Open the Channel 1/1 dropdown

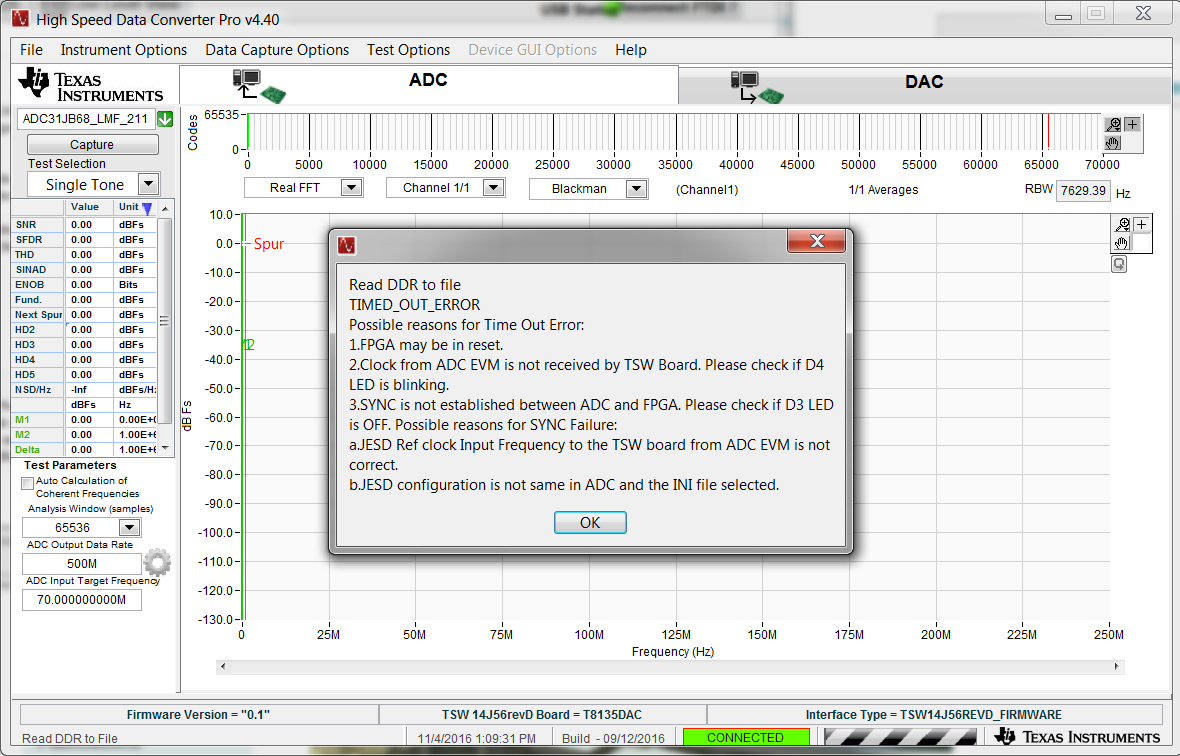494,187
